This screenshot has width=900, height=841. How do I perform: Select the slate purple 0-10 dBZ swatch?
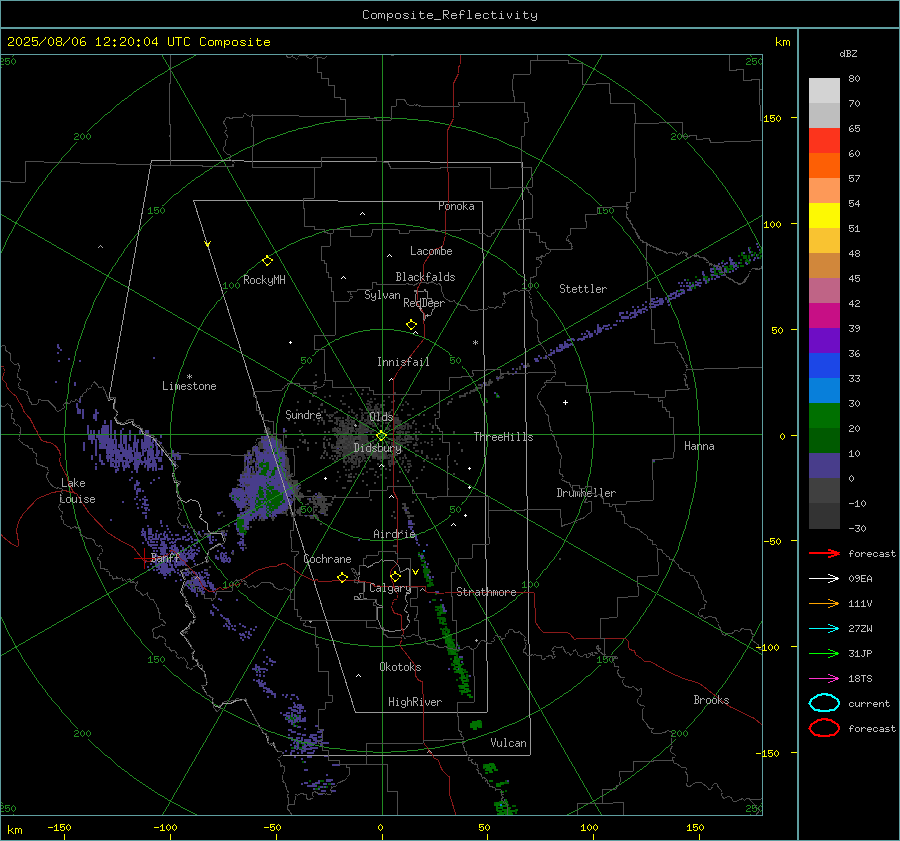click(x=824, y=466)
